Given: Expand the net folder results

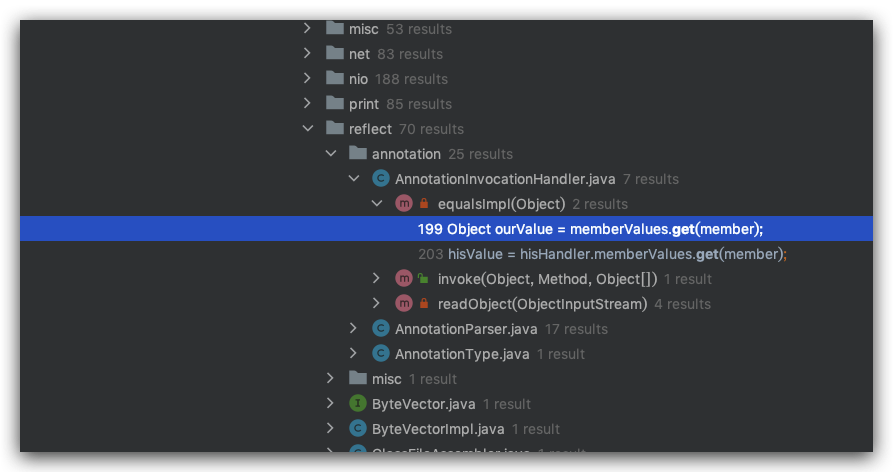Looking at the screenshot, I should (308, 54).
